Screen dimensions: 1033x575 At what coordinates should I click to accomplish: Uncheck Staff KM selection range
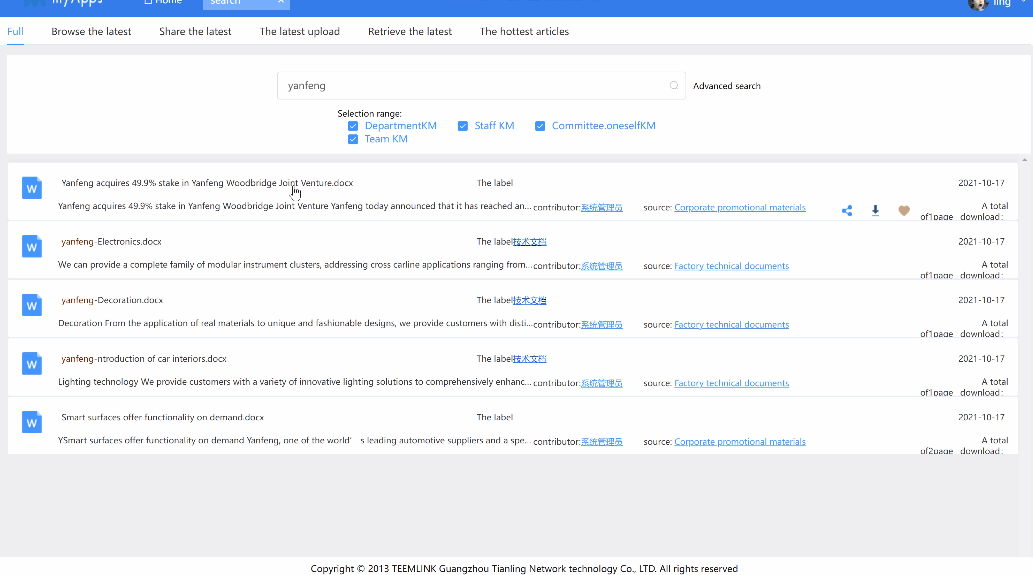pos(463,126)
